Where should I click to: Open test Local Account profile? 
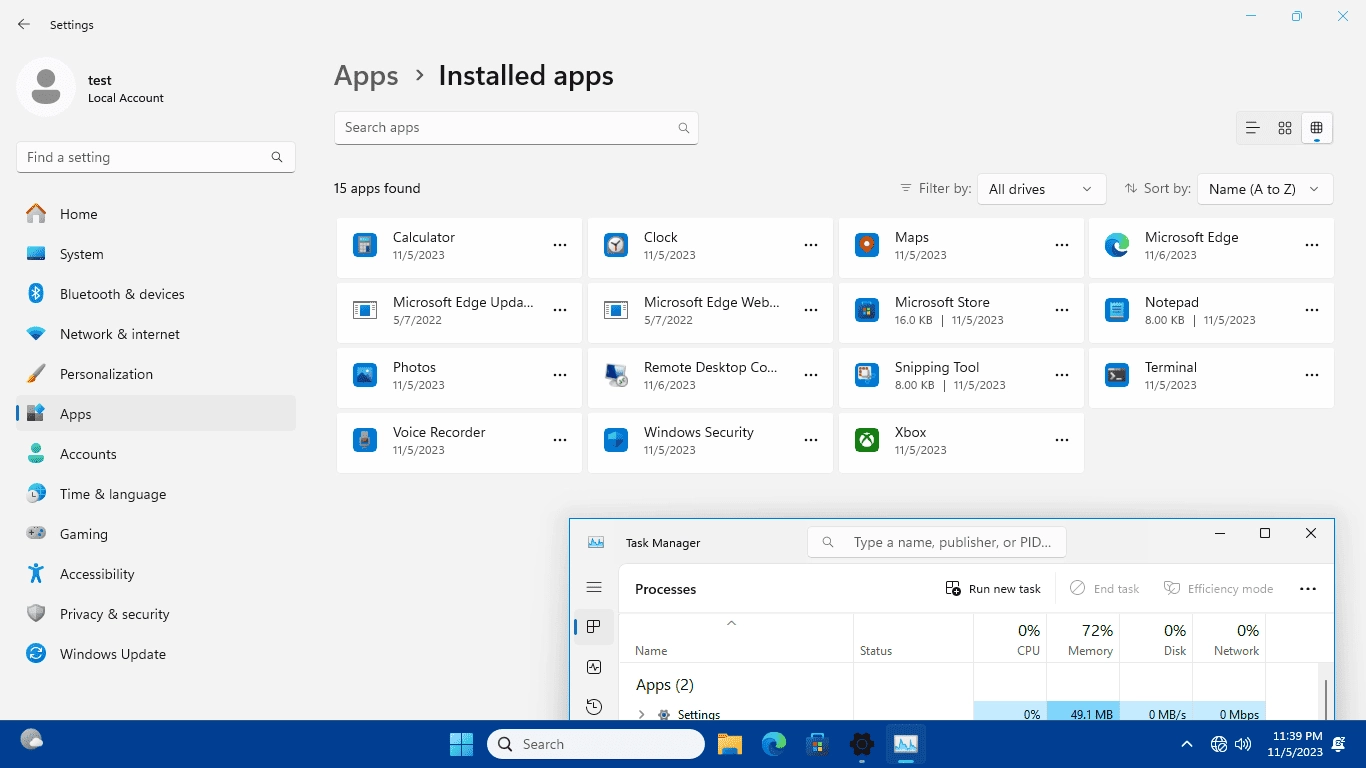[91, 88]
